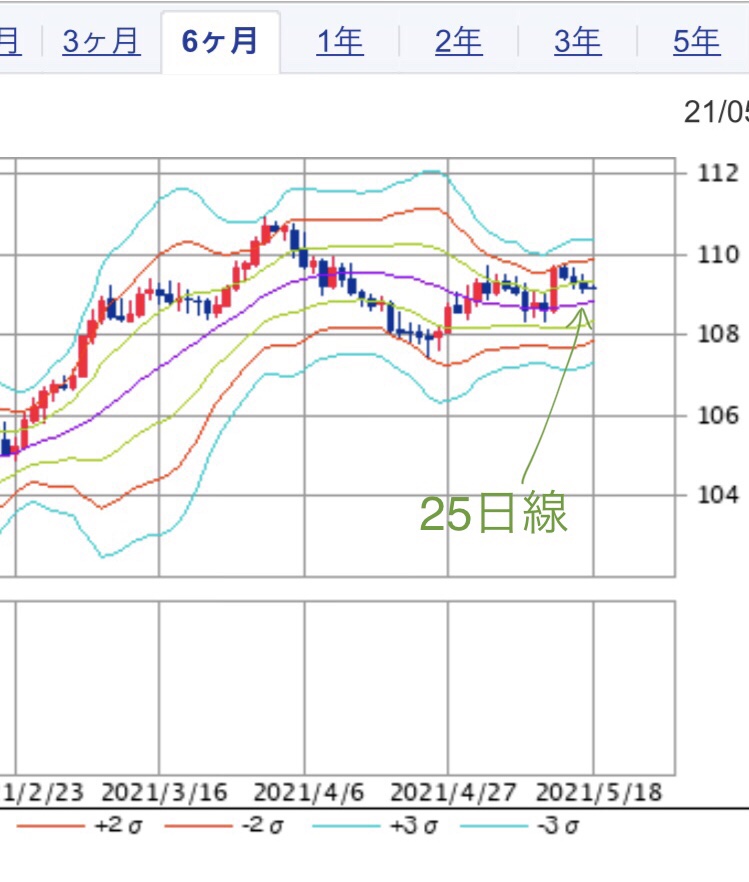
Task: Click the orange +2σ legend line sample
Action: (50, 826)
